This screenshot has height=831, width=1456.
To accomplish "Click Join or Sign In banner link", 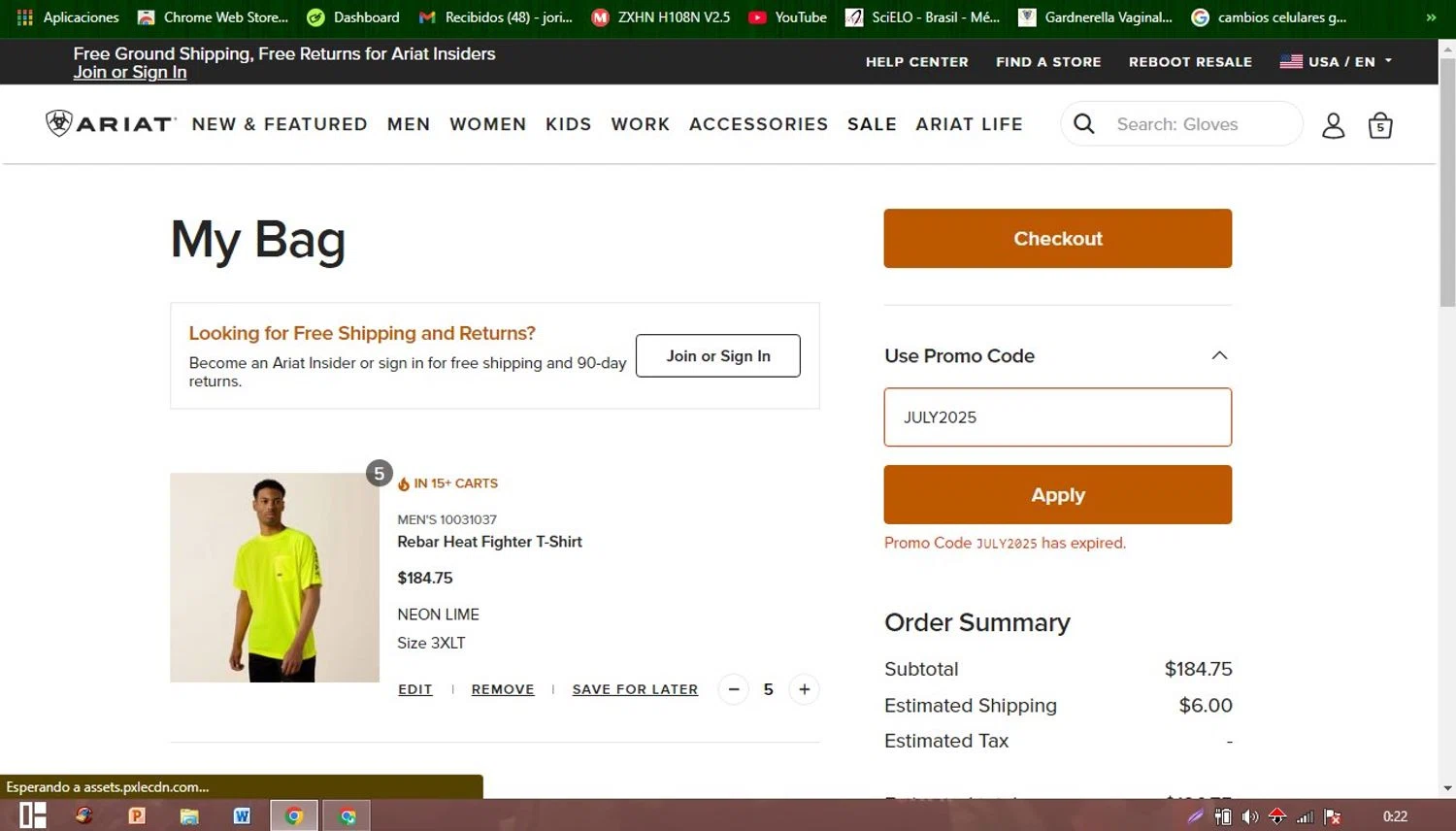I will [130, 72].
